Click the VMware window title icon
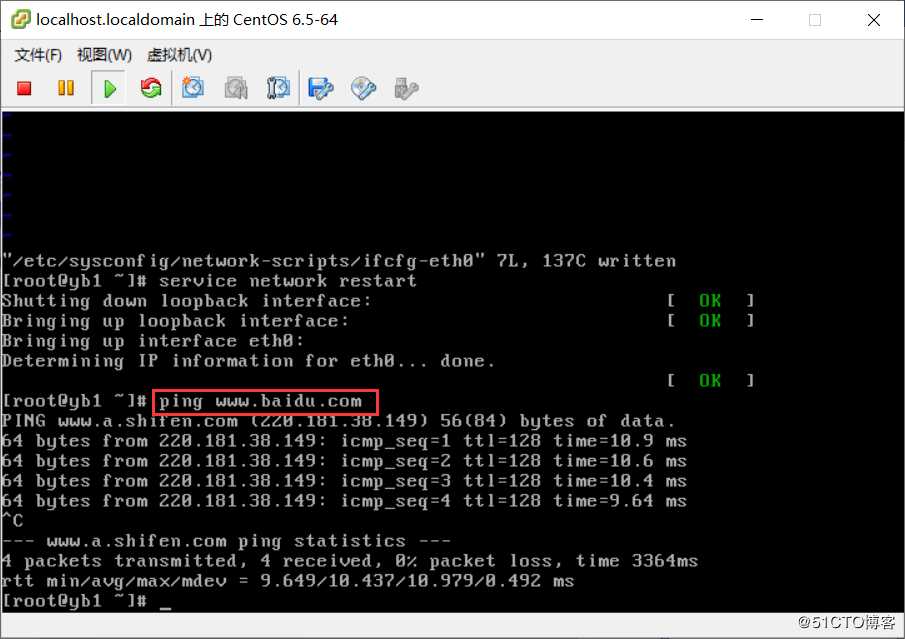The height and width of the screenshot is (639, 905). tap(21, 20)
